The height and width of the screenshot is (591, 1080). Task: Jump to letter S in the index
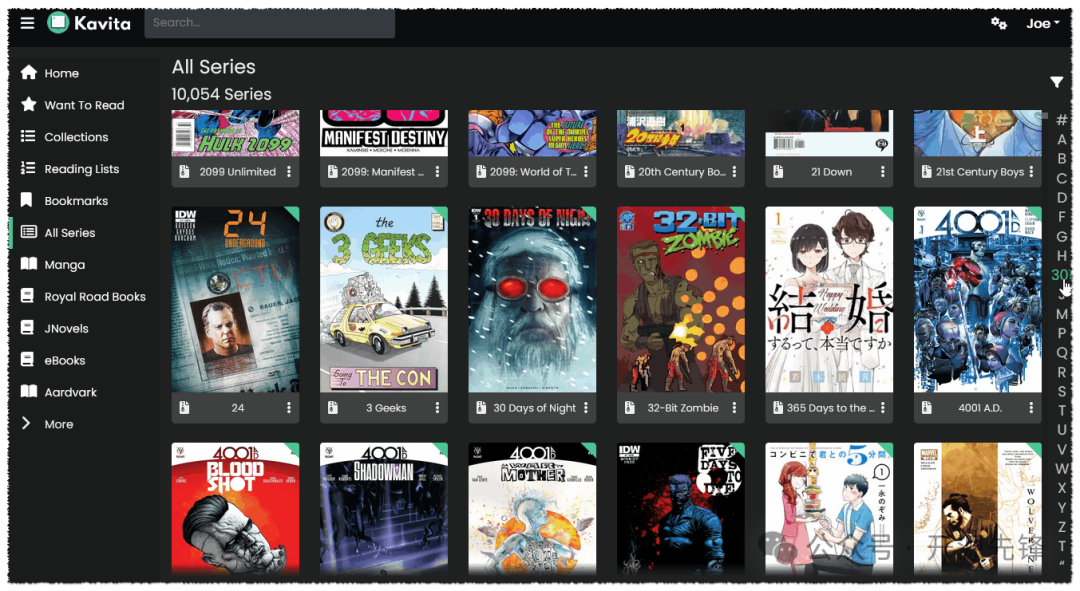[1061, 391]
